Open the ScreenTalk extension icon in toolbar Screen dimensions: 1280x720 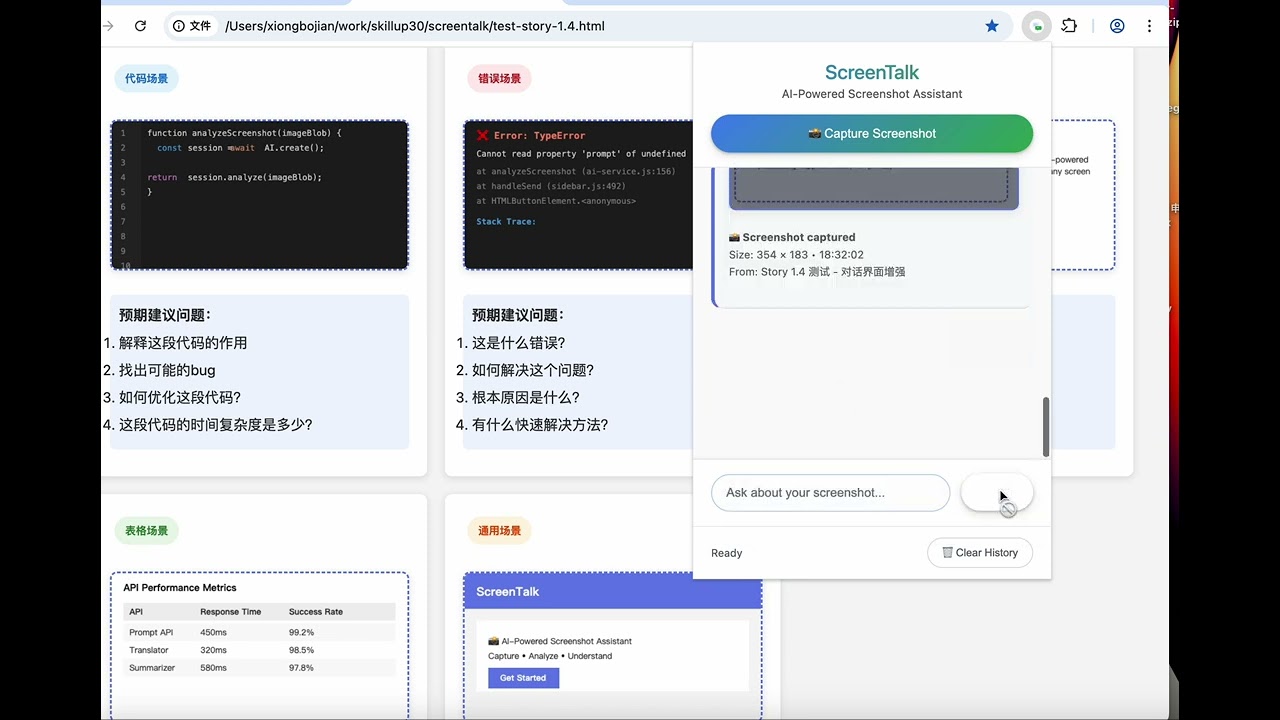(1037, 26)
